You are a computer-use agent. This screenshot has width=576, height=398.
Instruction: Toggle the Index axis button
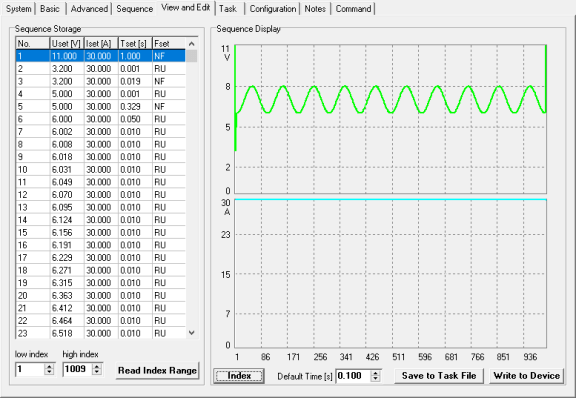point(239,376)
